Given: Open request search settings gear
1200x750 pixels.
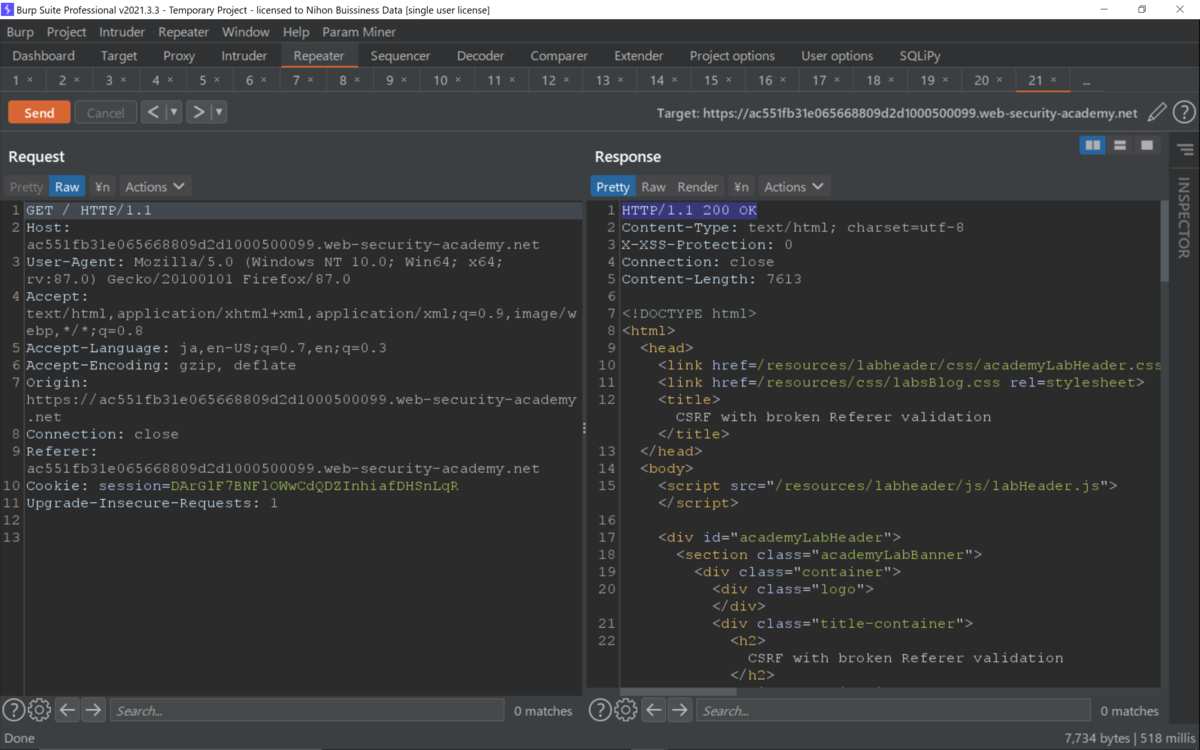Looking at the screenshot, I should tap(39, 710).
